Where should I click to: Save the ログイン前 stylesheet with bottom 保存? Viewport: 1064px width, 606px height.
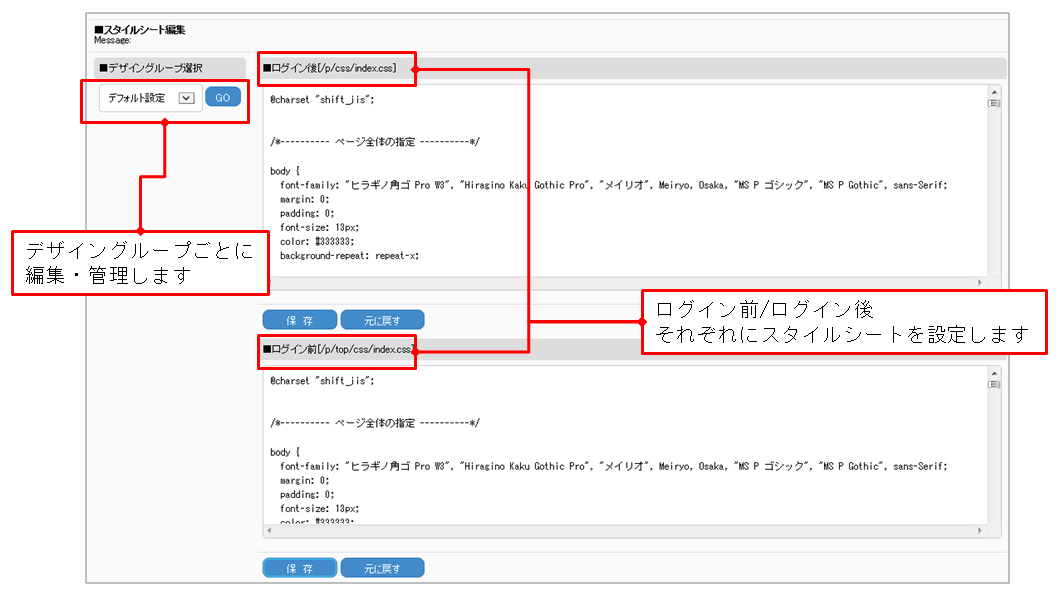299,568
